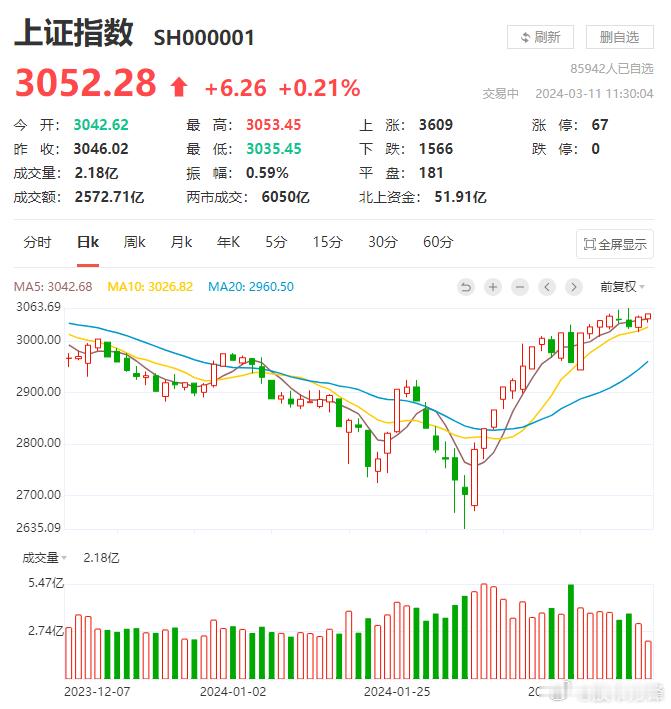Switch to the 60分 tab

[x=438, y=243]
